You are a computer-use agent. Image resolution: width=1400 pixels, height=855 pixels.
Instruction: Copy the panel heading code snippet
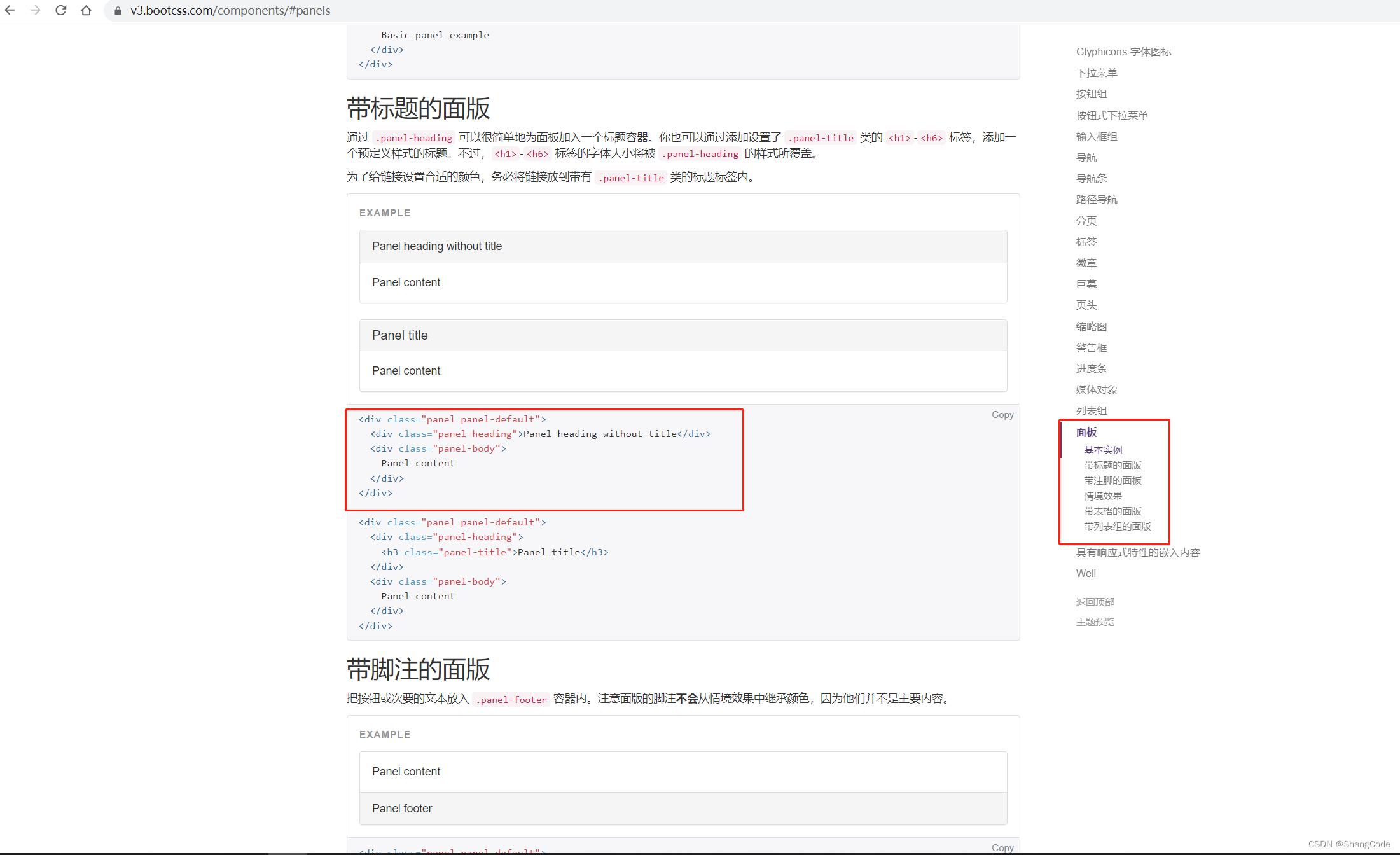point(1002,415)
